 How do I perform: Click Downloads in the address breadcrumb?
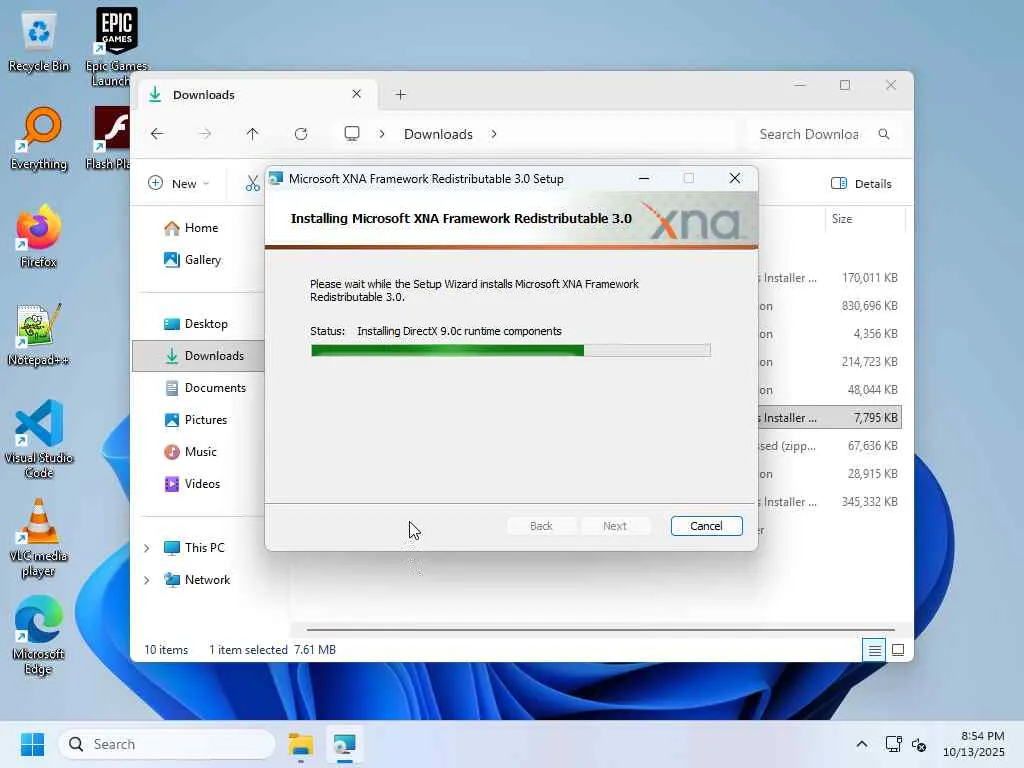(438, 134)
